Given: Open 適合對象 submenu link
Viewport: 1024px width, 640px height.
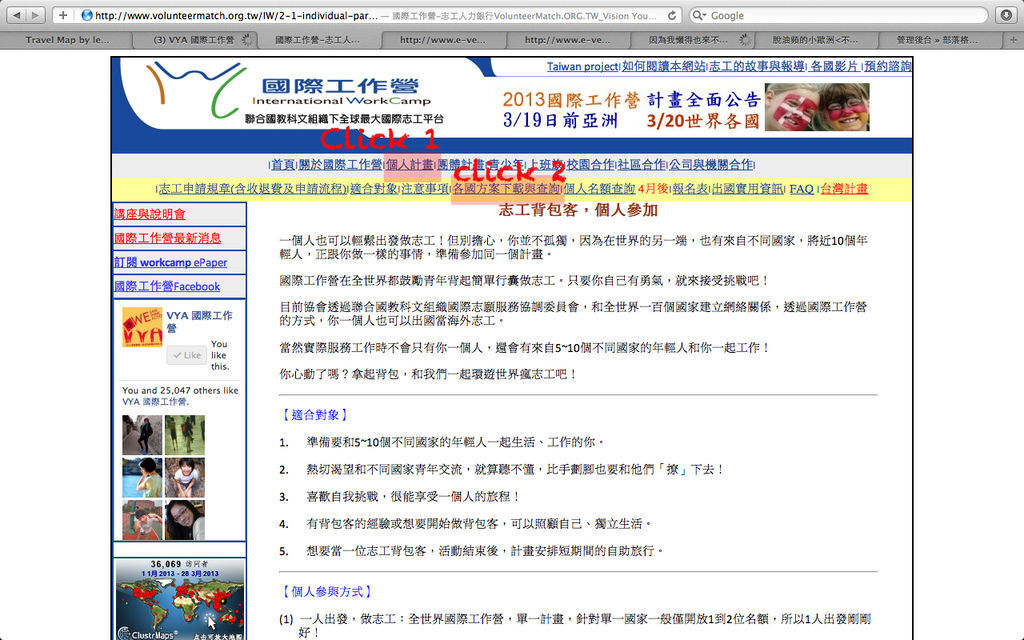Looking at the screenshot, I should coord(374,189).
